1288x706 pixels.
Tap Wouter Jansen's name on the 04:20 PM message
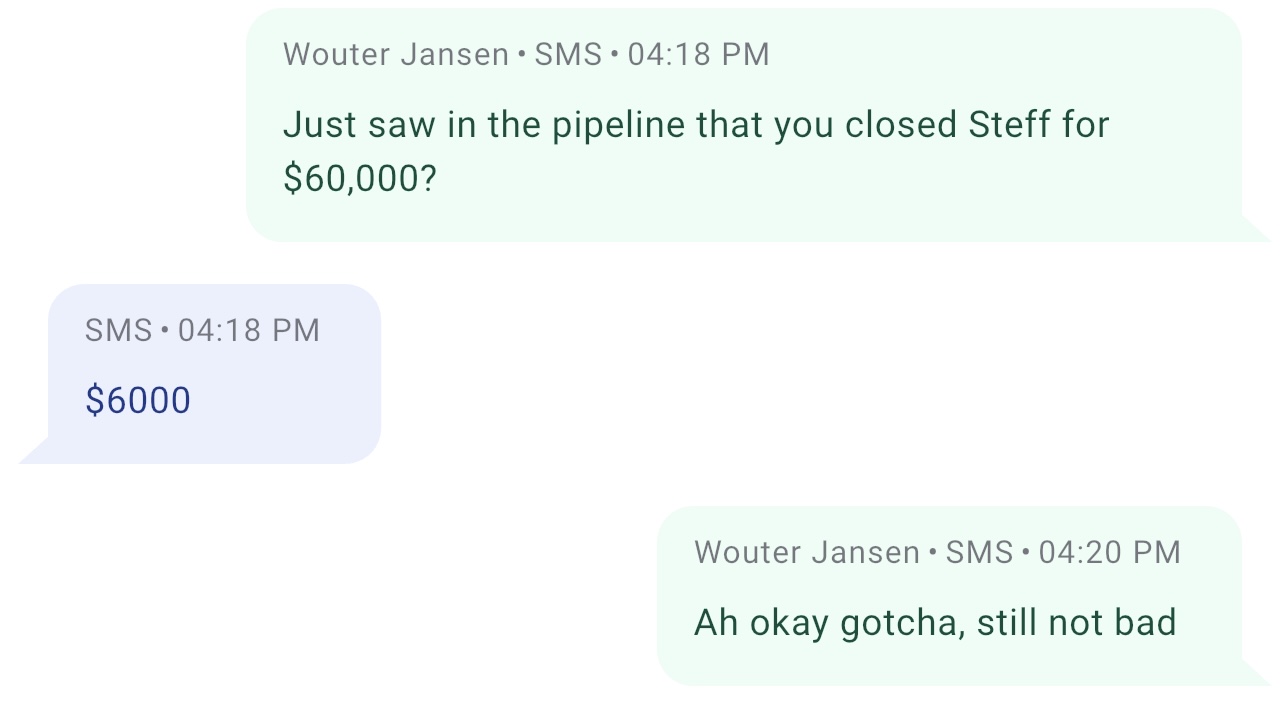[807, 552]
